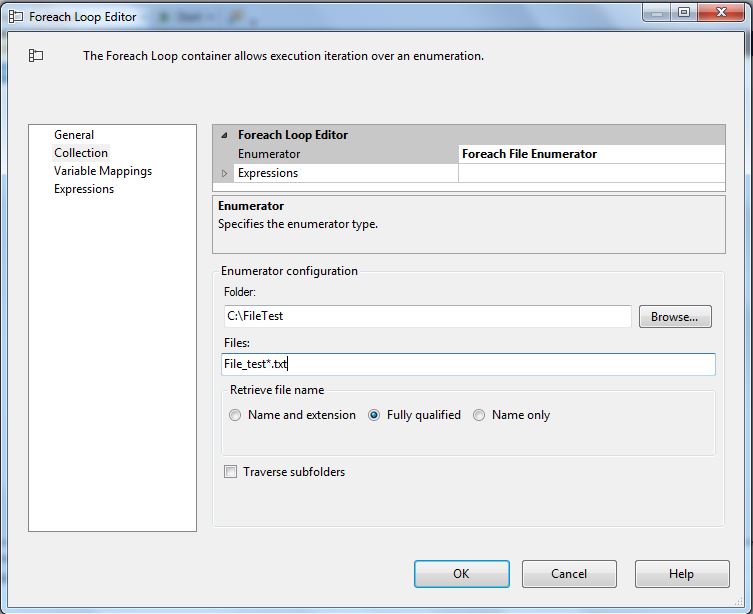Select the General page
Screen dimensions: 753x614
74,135
